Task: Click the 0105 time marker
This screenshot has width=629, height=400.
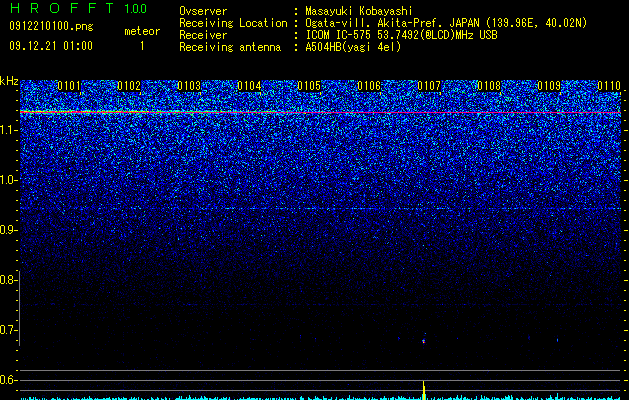Action: pos(309,86)
